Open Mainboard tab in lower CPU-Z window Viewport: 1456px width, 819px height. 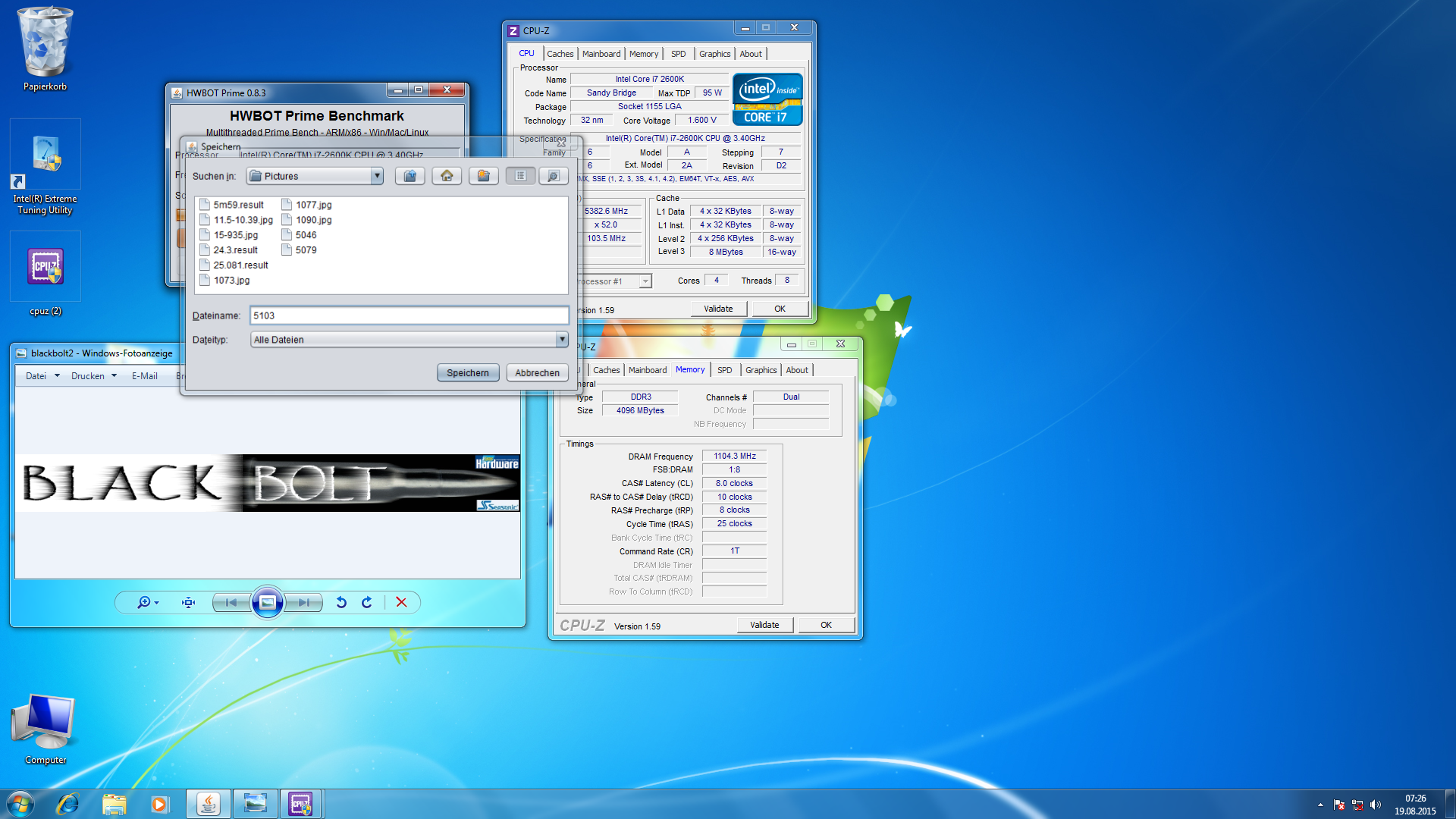click(648, 370)
